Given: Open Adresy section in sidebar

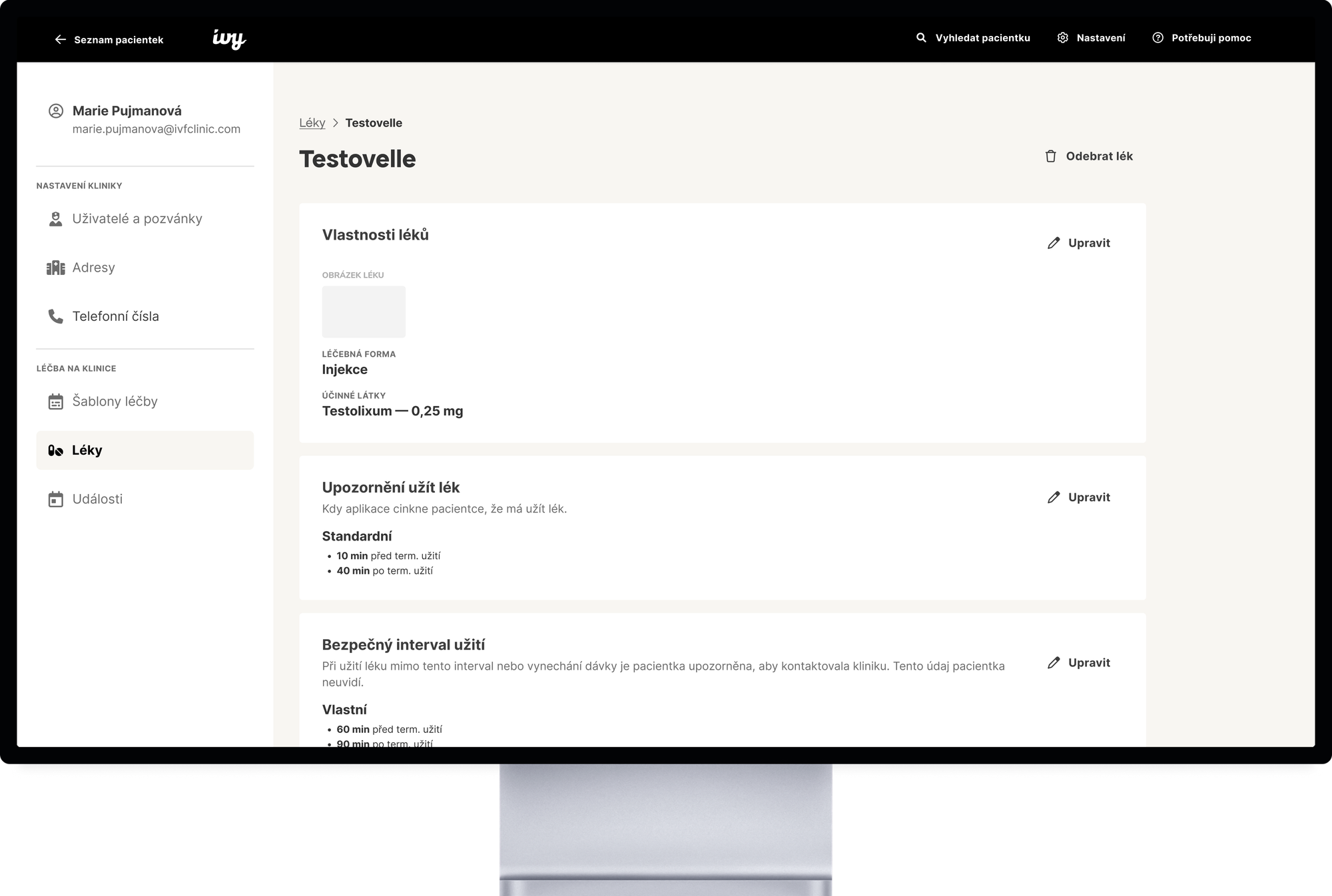Looking at the screenshot, I should point(94,268).
